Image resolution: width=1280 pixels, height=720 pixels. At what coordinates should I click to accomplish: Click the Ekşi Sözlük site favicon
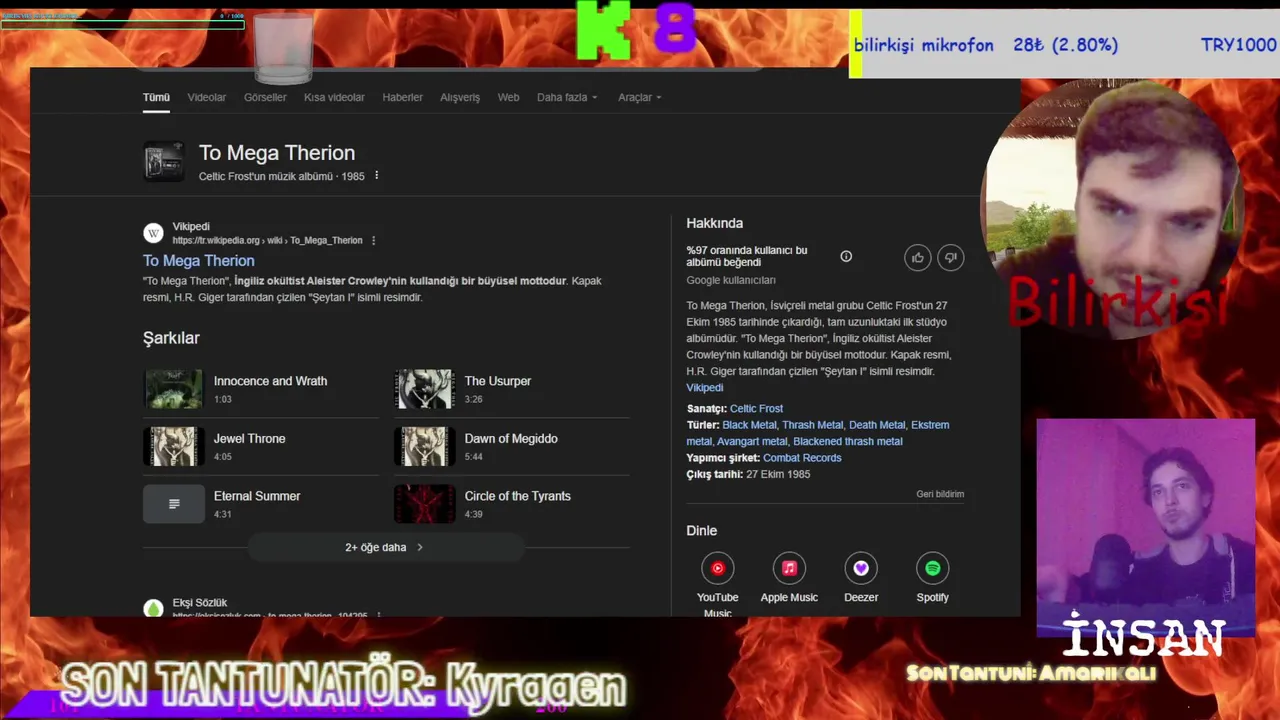pyautogui.click(x=153, y=607)
